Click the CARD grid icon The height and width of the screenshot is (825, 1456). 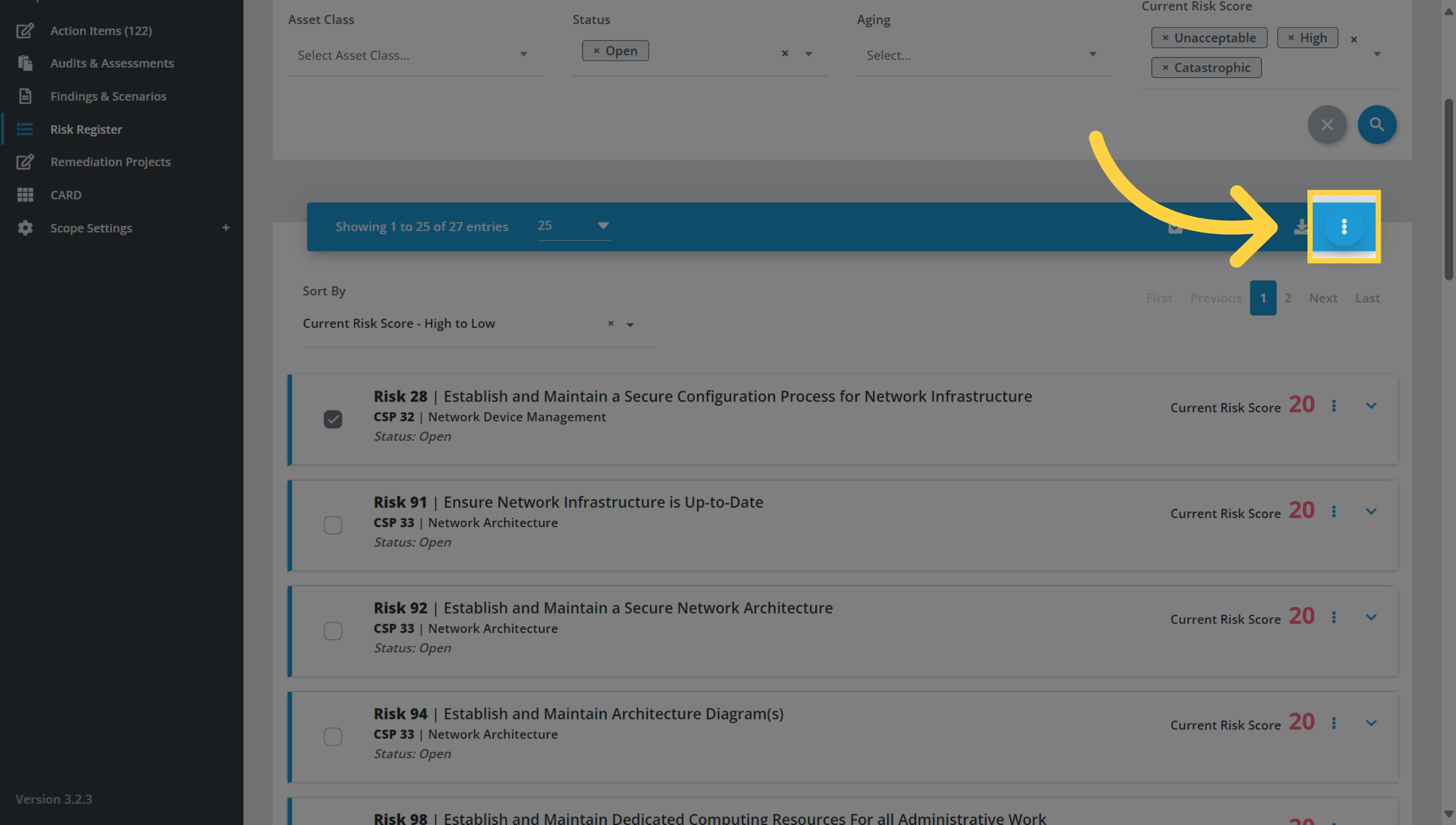pyautogui.click(x=25, y=194)
